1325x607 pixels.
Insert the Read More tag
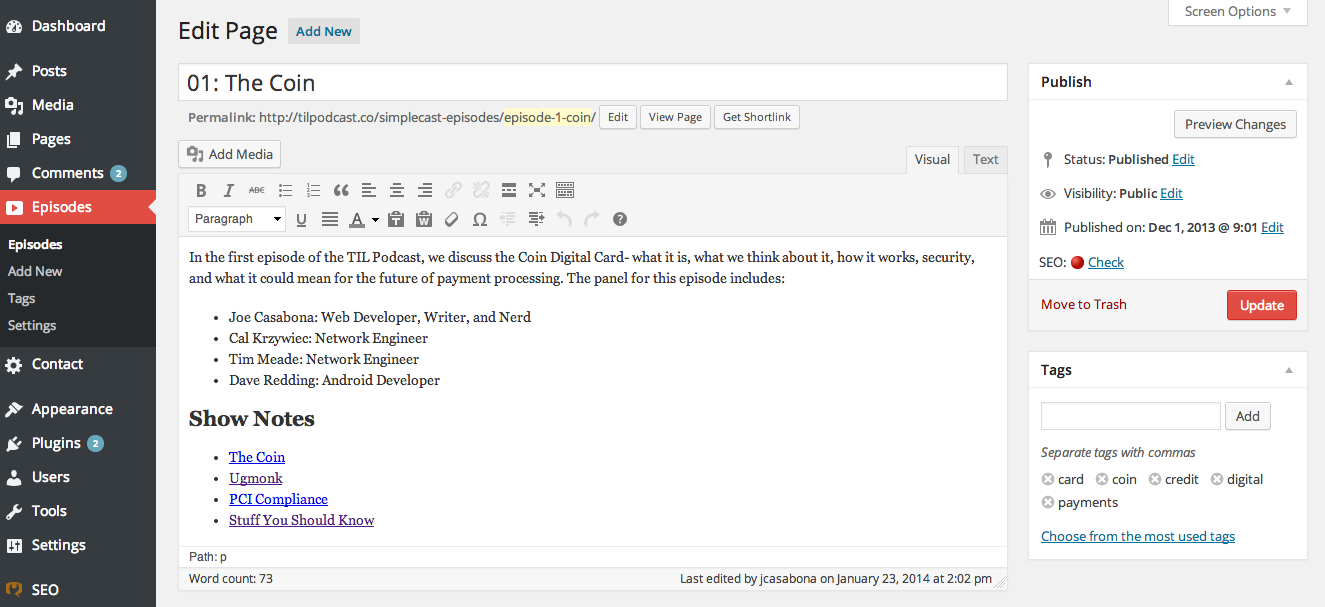point(509,190)
